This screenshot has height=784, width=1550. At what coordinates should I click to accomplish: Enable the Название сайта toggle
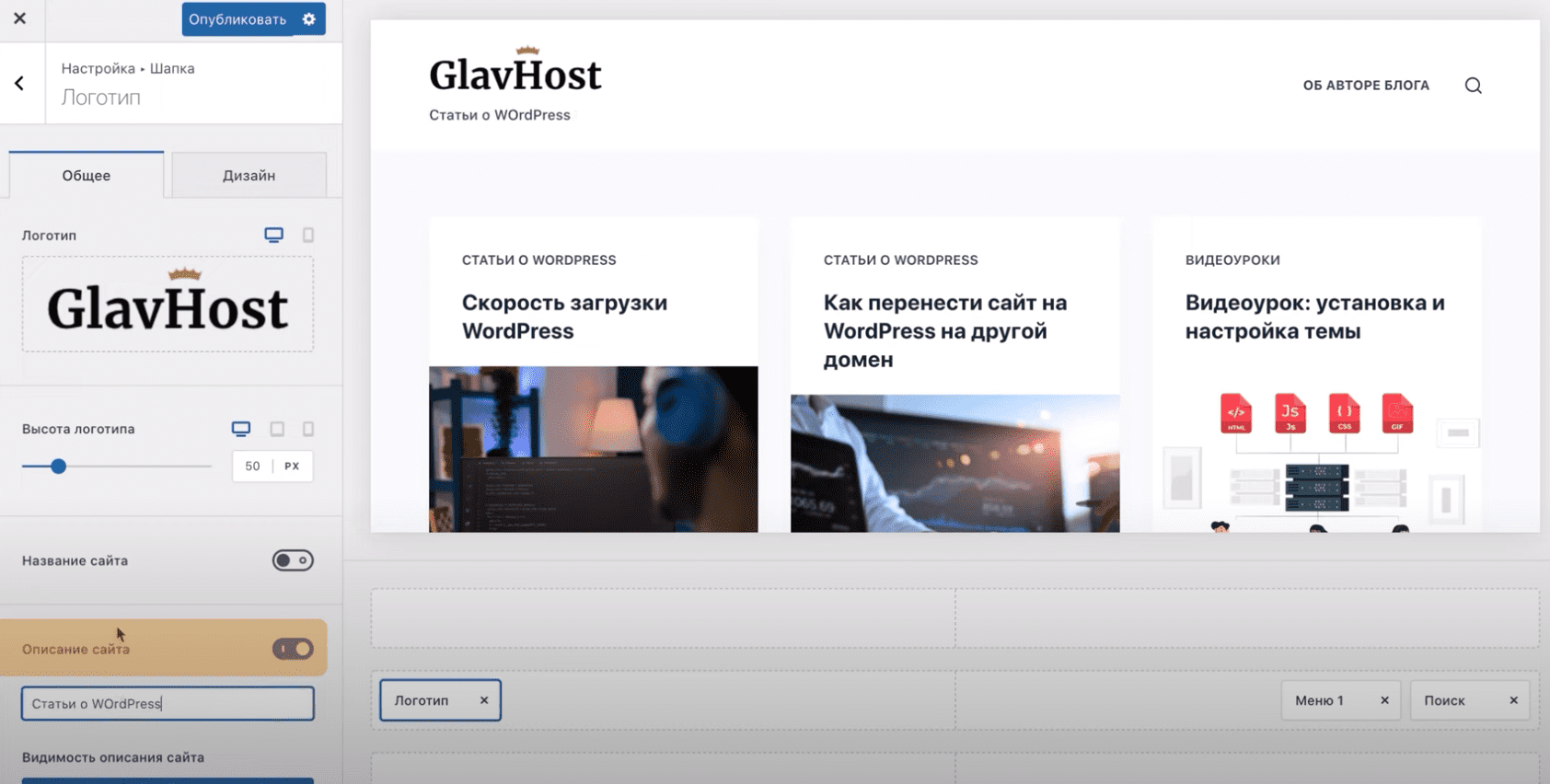point(293,560)
